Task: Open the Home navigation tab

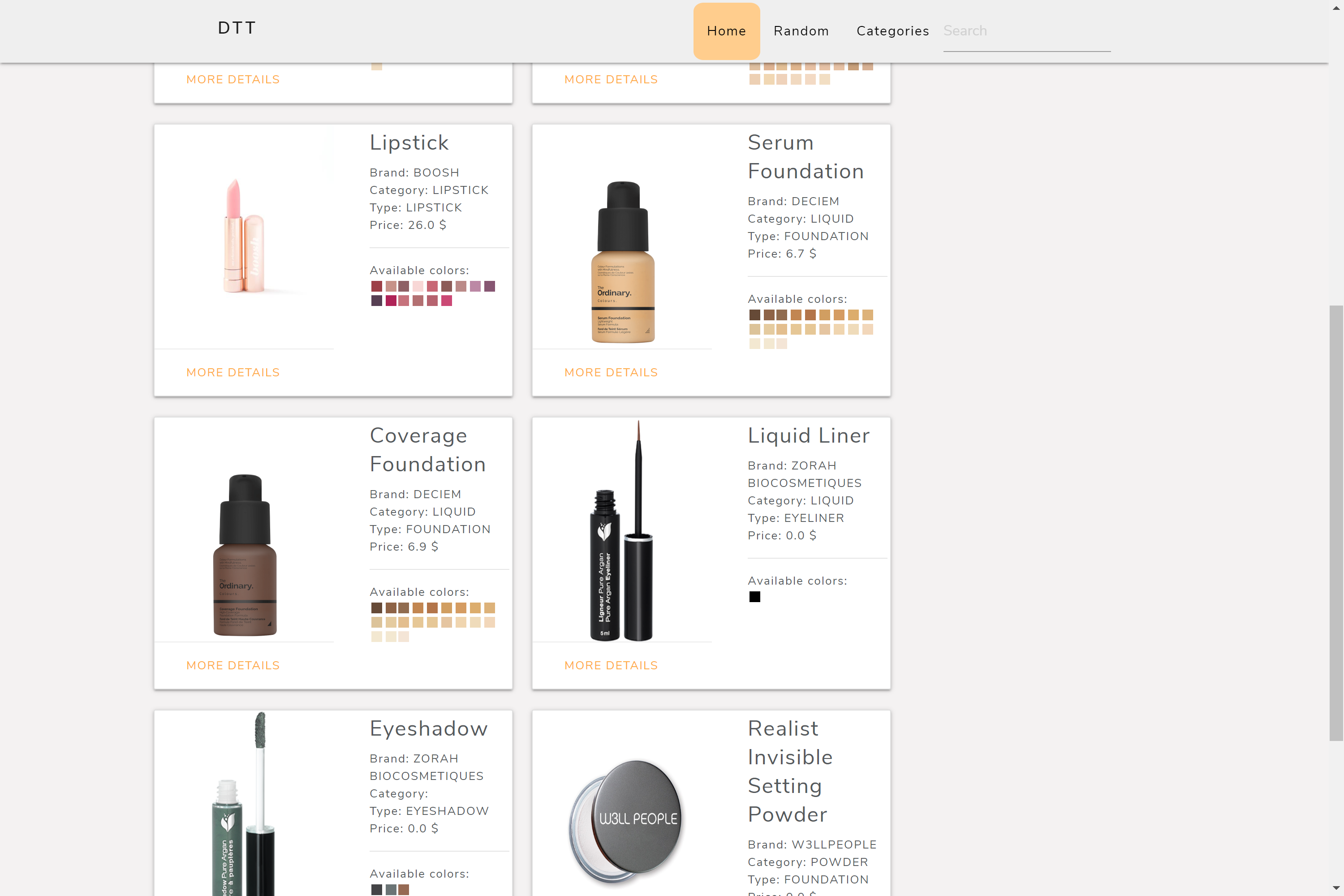Action: coord(726,31)
